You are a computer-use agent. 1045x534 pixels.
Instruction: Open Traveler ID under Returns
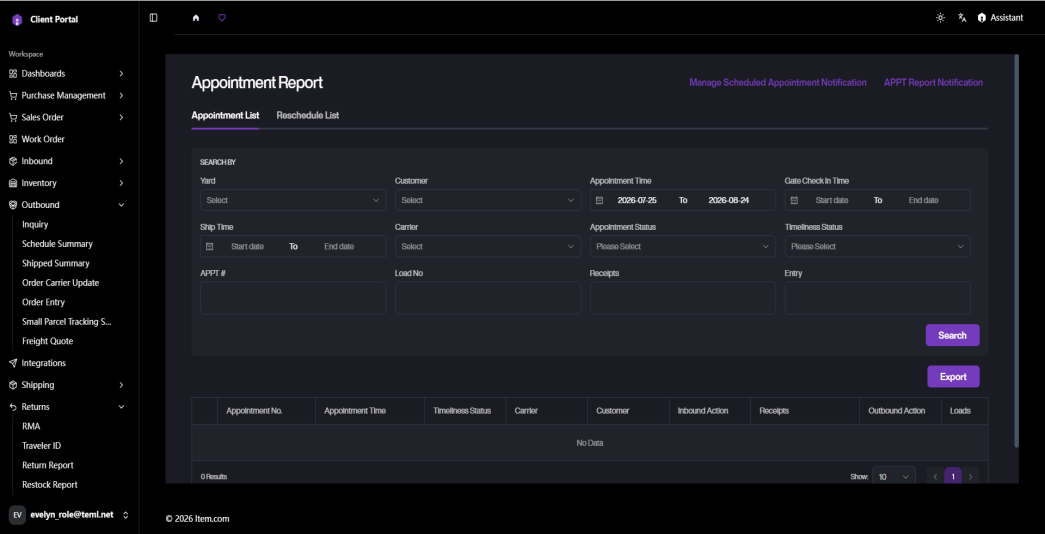42,445
